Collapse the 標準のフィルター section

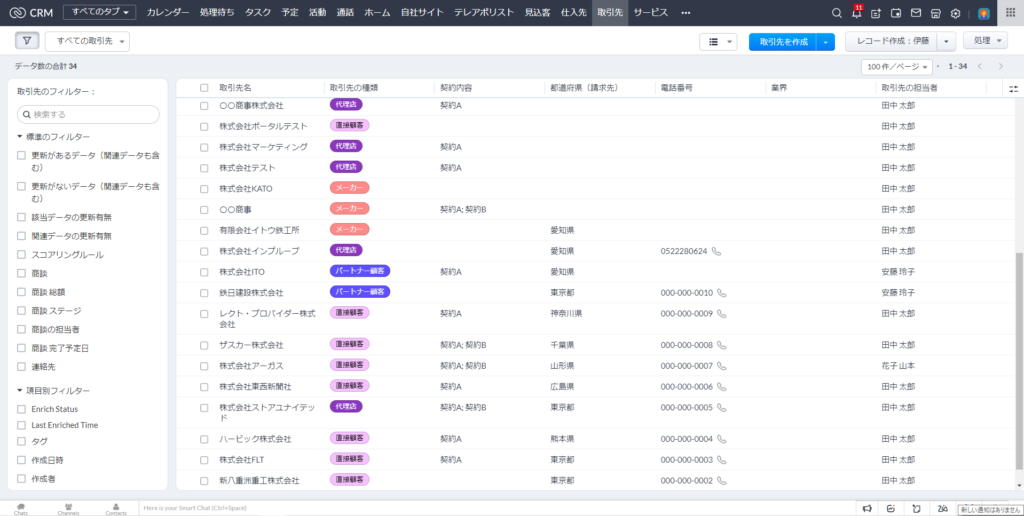point(54,137)
